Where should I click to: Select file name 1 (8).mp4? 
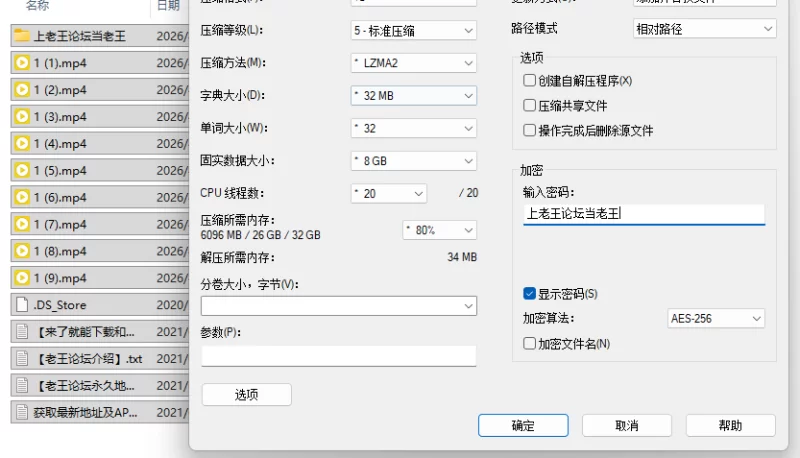click(x=60, y=251)
